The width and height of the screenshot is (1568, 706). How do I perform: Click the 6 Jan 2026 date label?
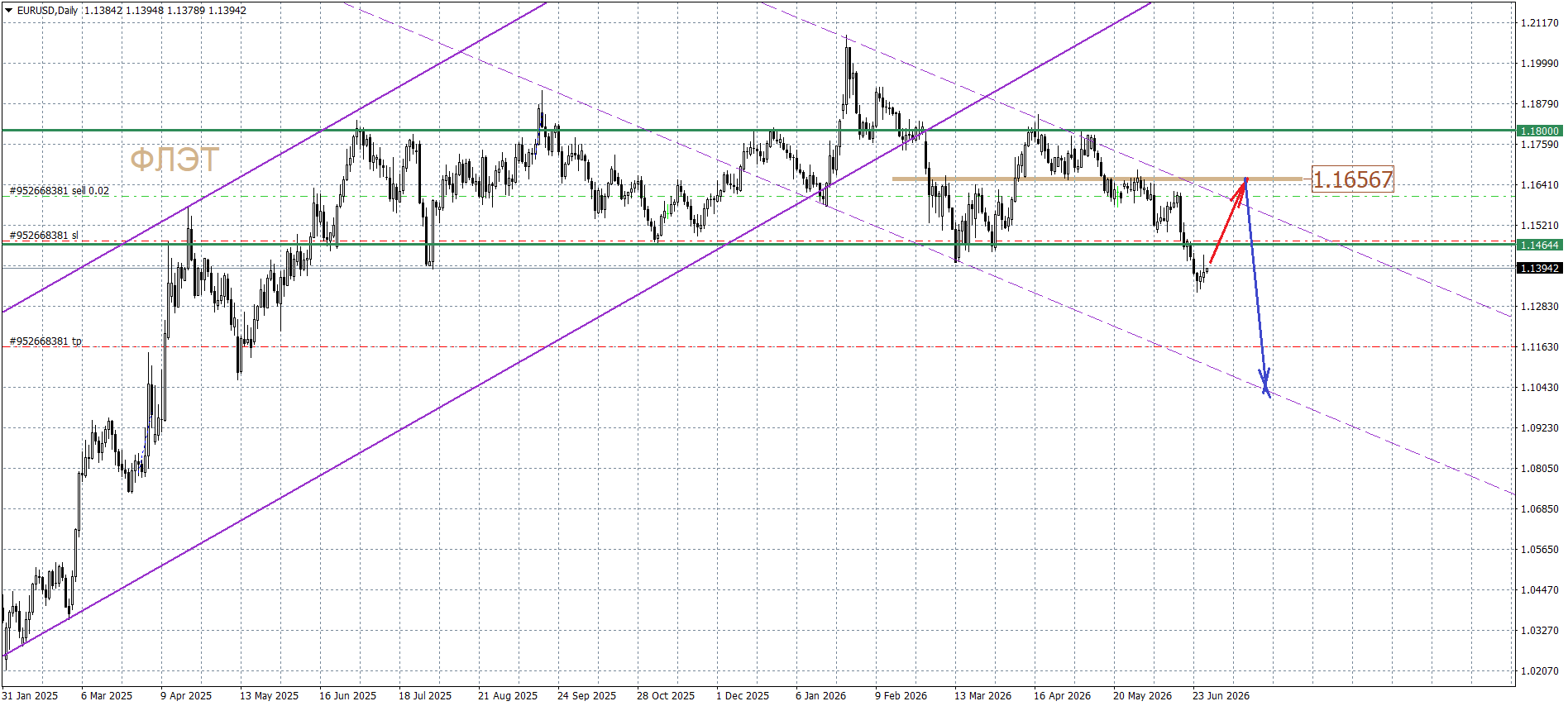point(820,696)
